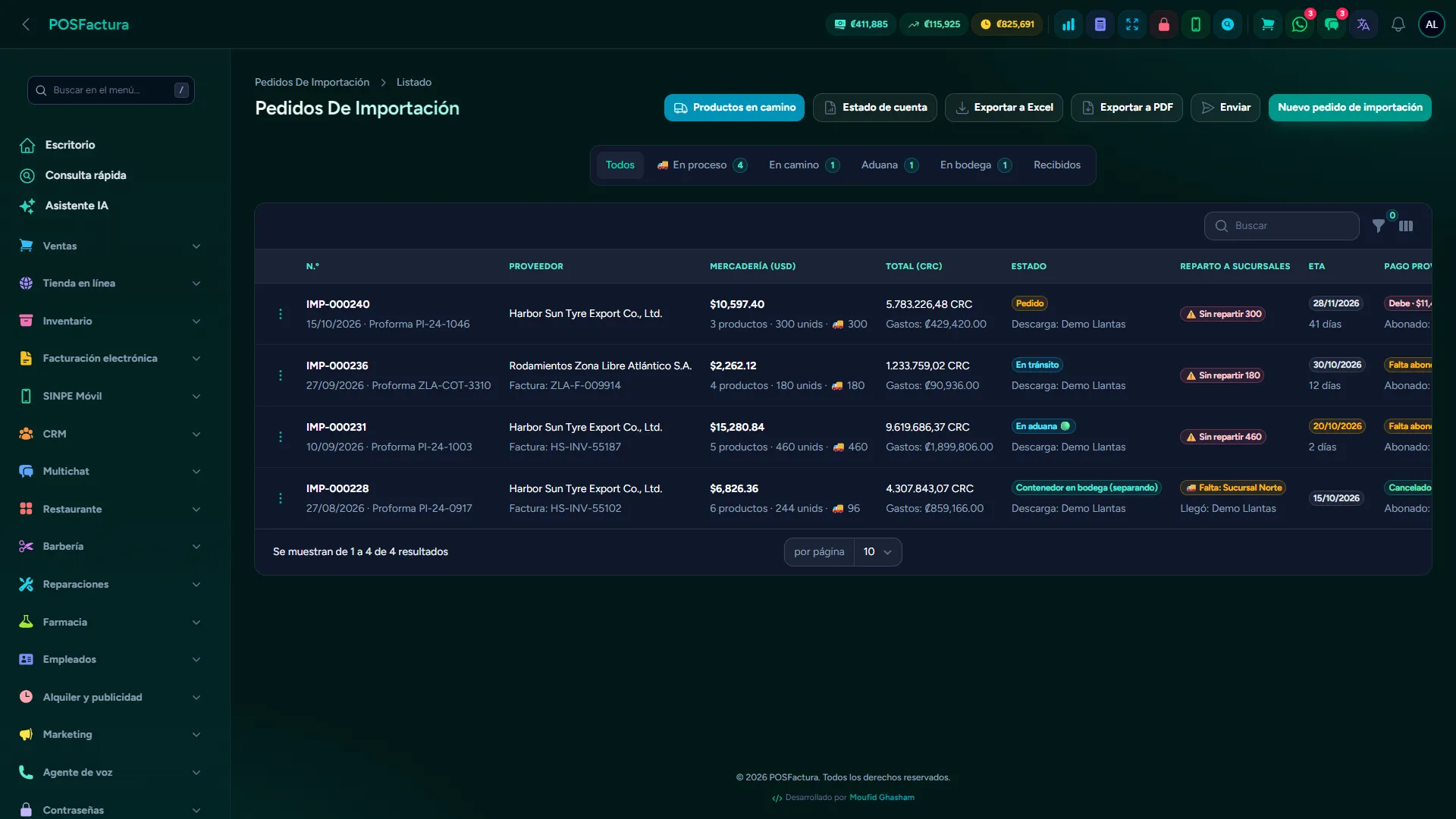Toggle fullscreen mode icon
This screenshot has height=819, width=1456.
1132,24
